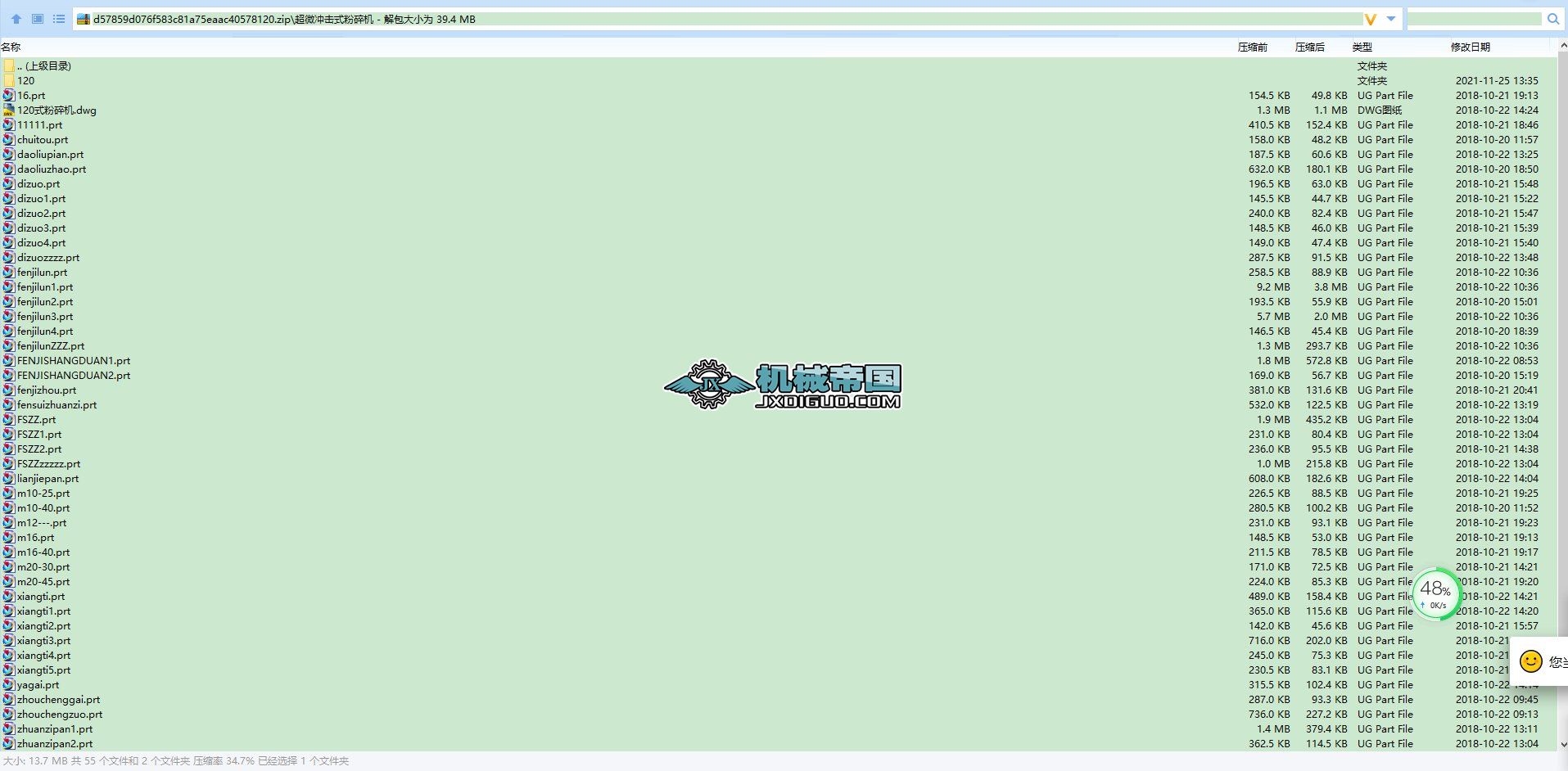Click the lianjiepan.prt file icon
Viewport: 1568px width, 771px height.
(9, 479)
